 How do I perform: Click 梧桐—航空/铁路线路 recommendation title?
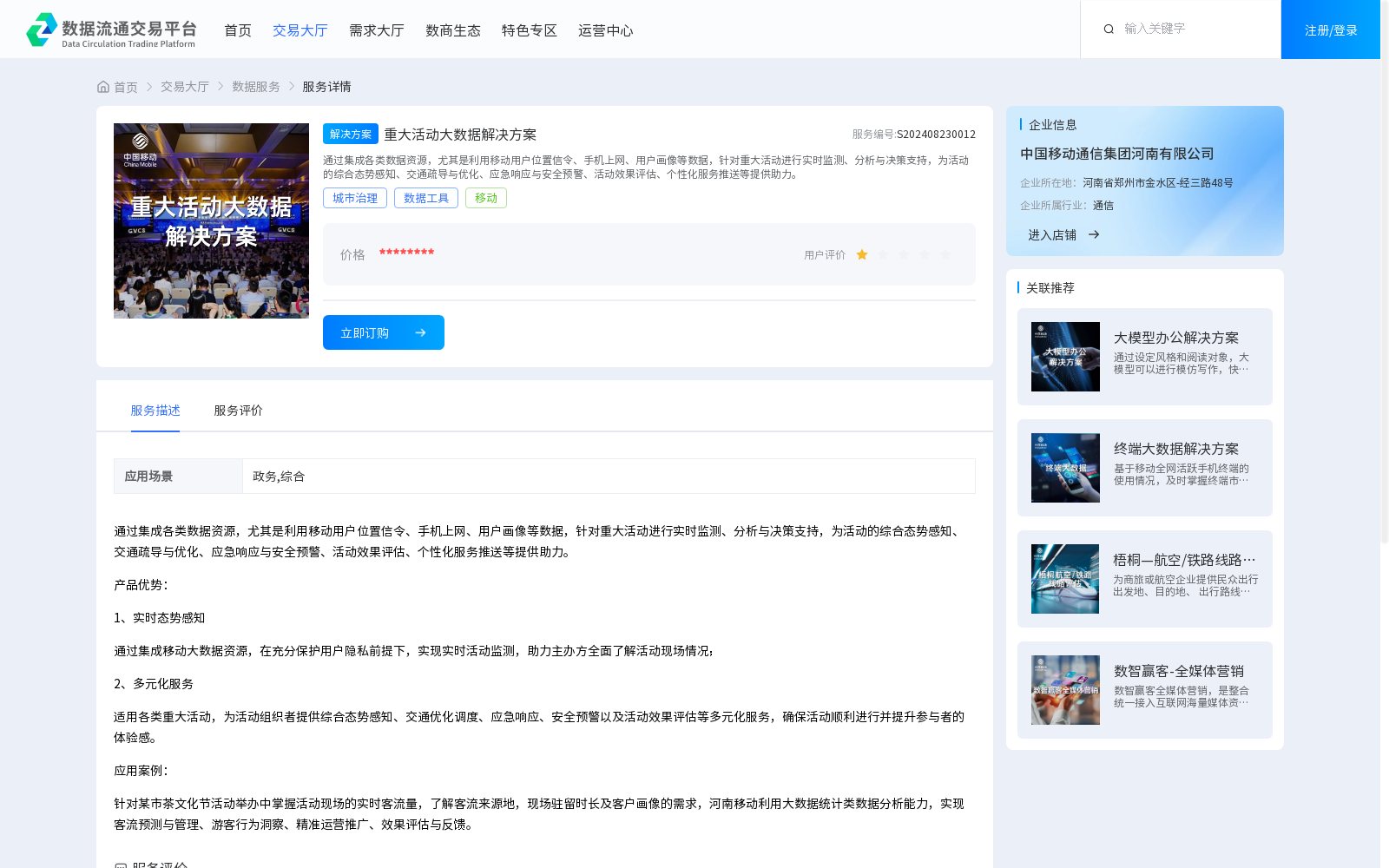pos(1184,560)
